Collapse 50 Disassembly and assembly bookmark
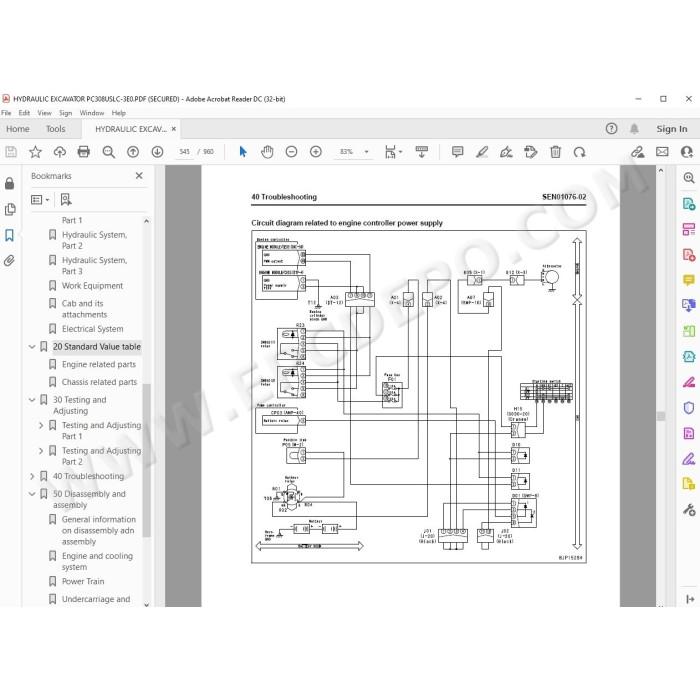 click(32, 494)
